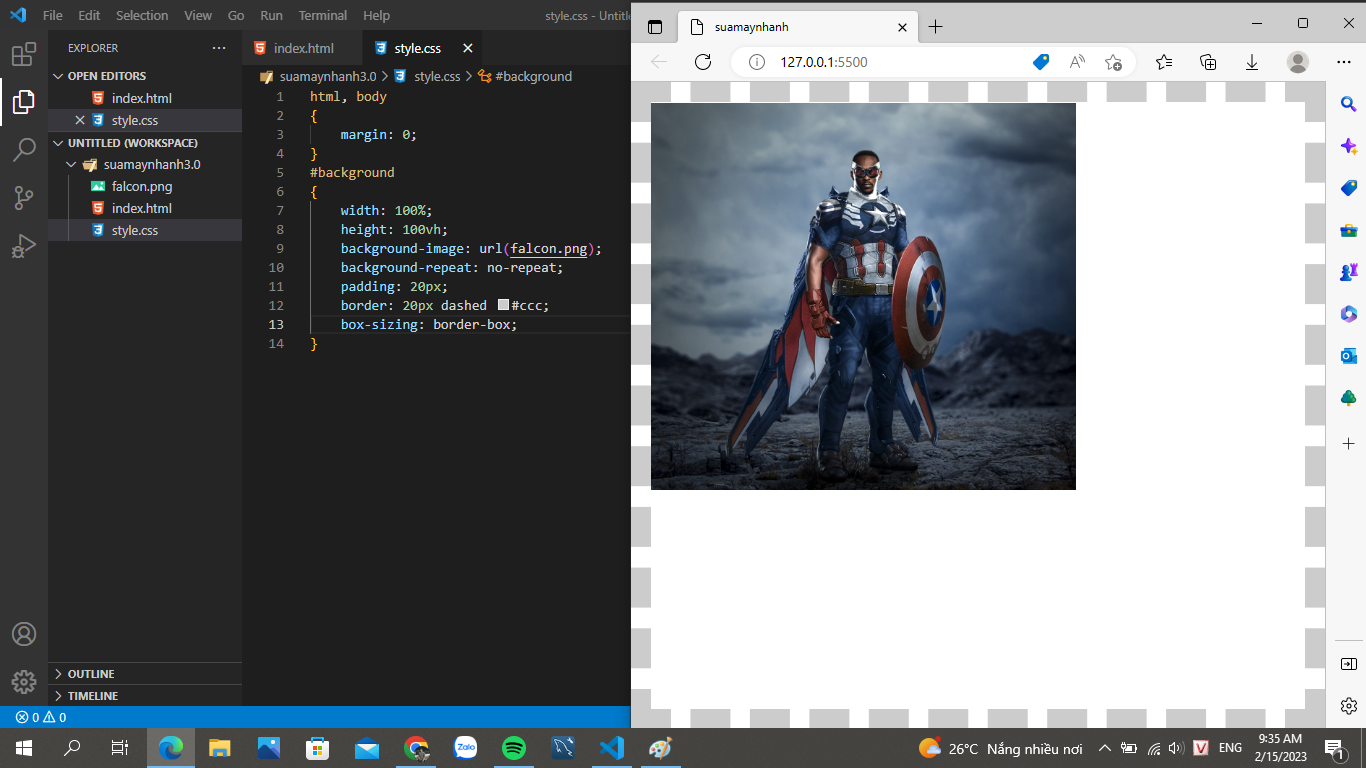Open Search view in activity bar

coord(24,150)
